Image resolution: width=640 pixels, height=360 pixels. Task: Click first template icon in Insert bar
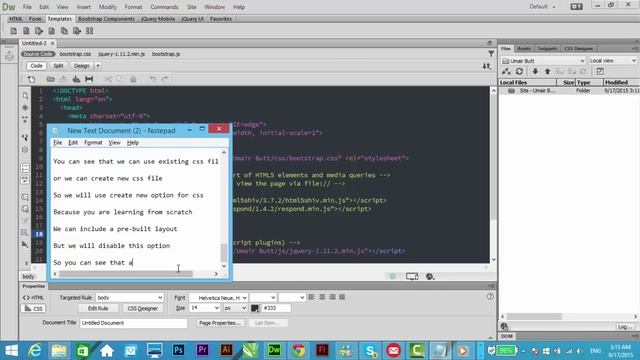[x=13, y=31]
